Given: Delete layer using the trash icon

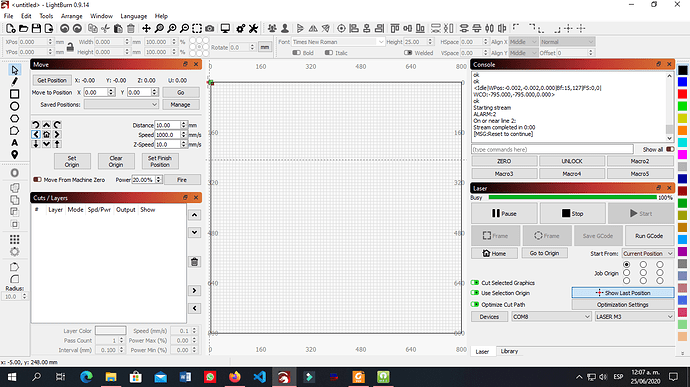Looking at the screenshot, I should pyautogui.click(x=195, y=262).
